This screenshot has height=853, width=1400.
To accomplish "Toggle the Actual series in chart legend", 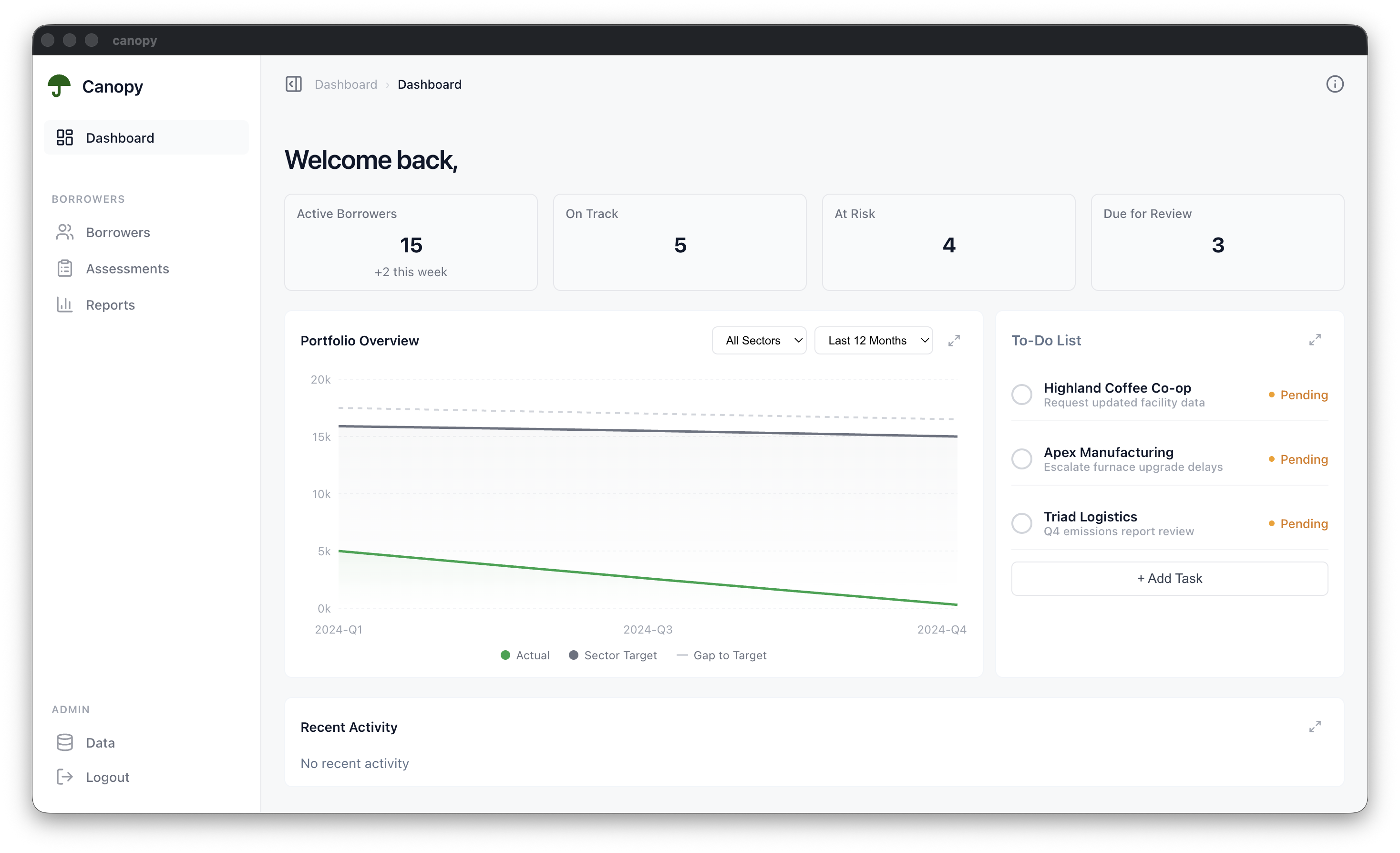I will 525,655.
